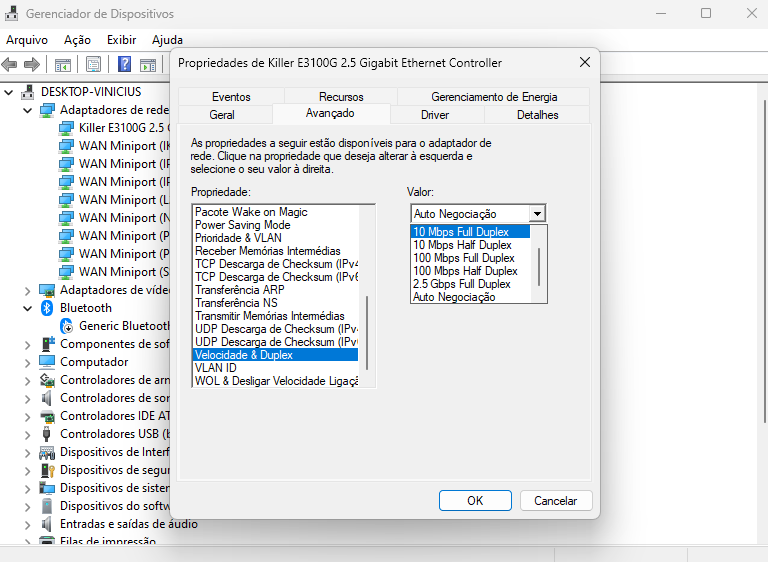This screenshot has width=768, height=562.
Task: Click the Controladores de armazenamento icon
Action: pyautogui.click(x=47, y=380)
